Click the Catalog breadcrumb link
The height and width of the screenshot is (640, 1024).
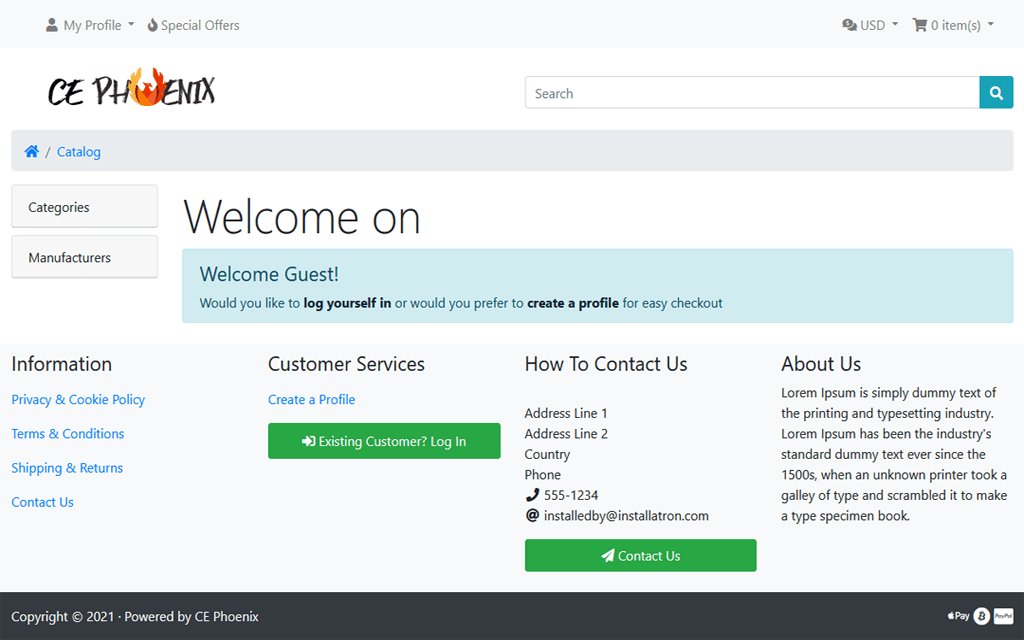tap(78, 152)
